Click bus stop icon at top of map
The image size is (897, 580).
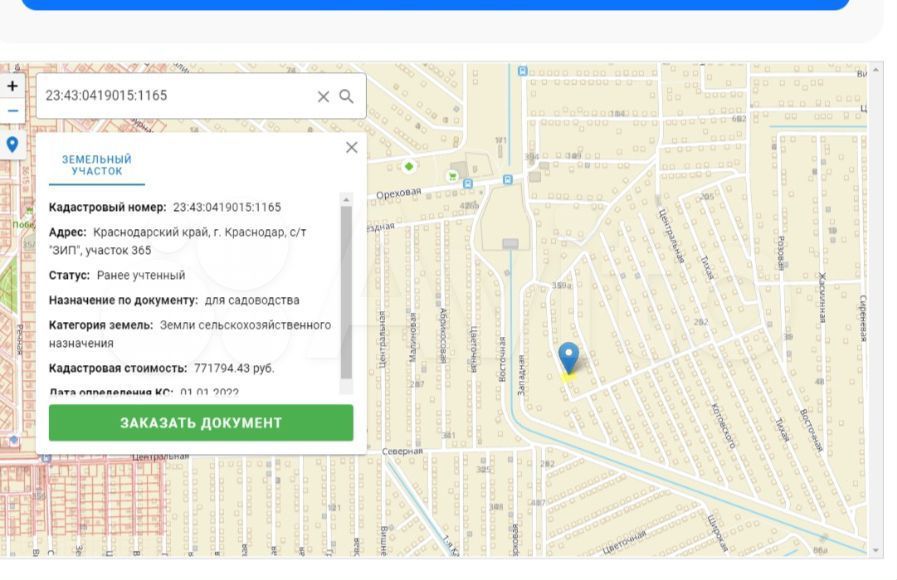coord(522,71)
